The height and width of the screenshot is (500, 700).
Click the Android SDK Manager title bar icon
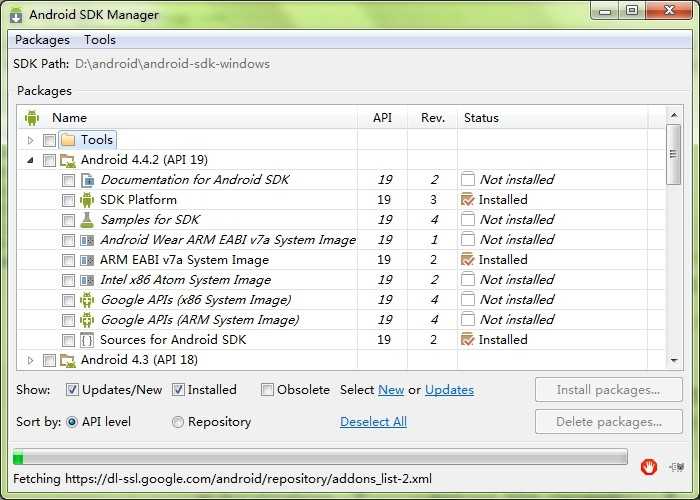pos(16,14)
